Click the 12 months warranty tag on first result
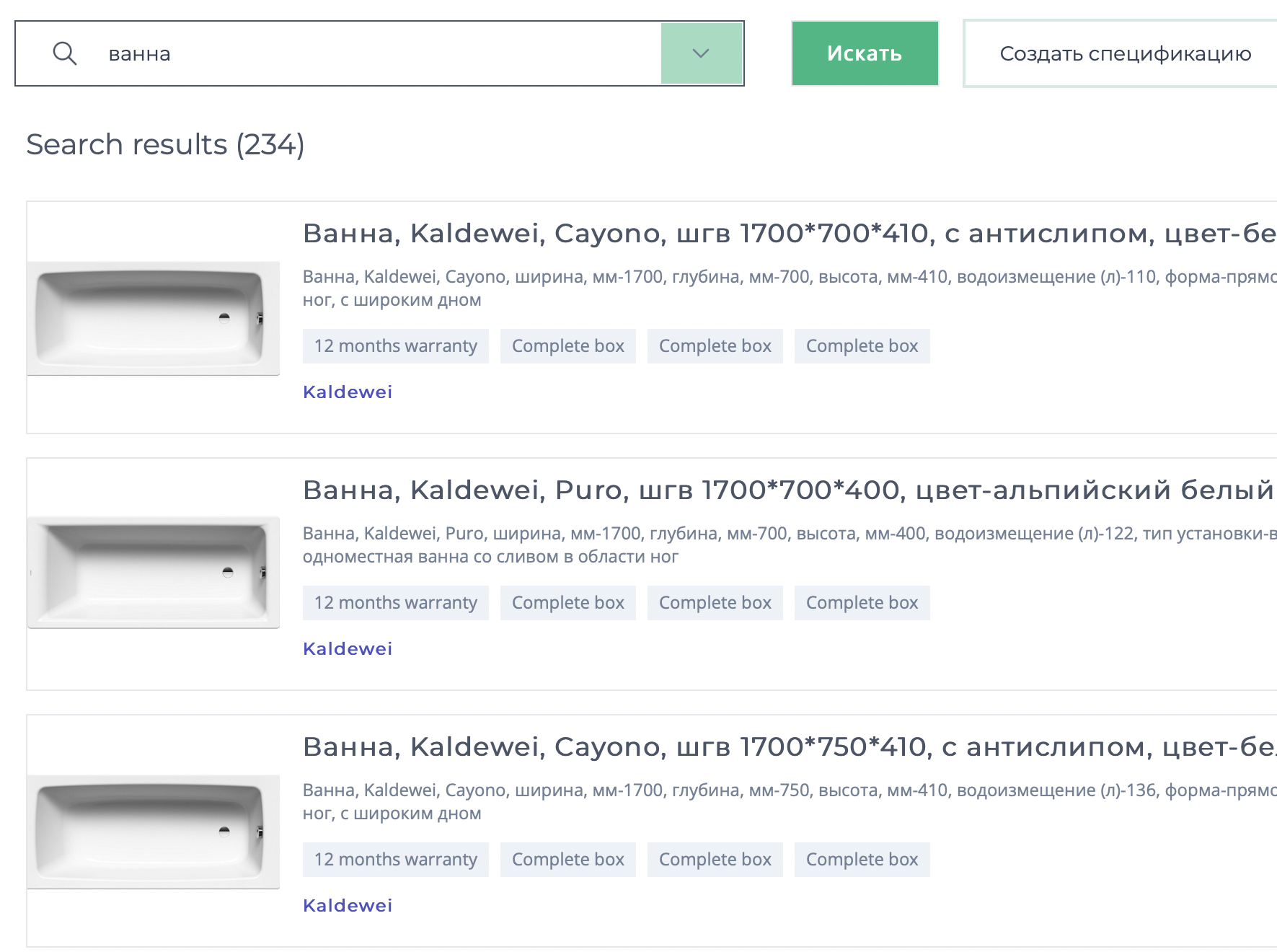This screenshot has height=952, width=1277. click(395, 345)
